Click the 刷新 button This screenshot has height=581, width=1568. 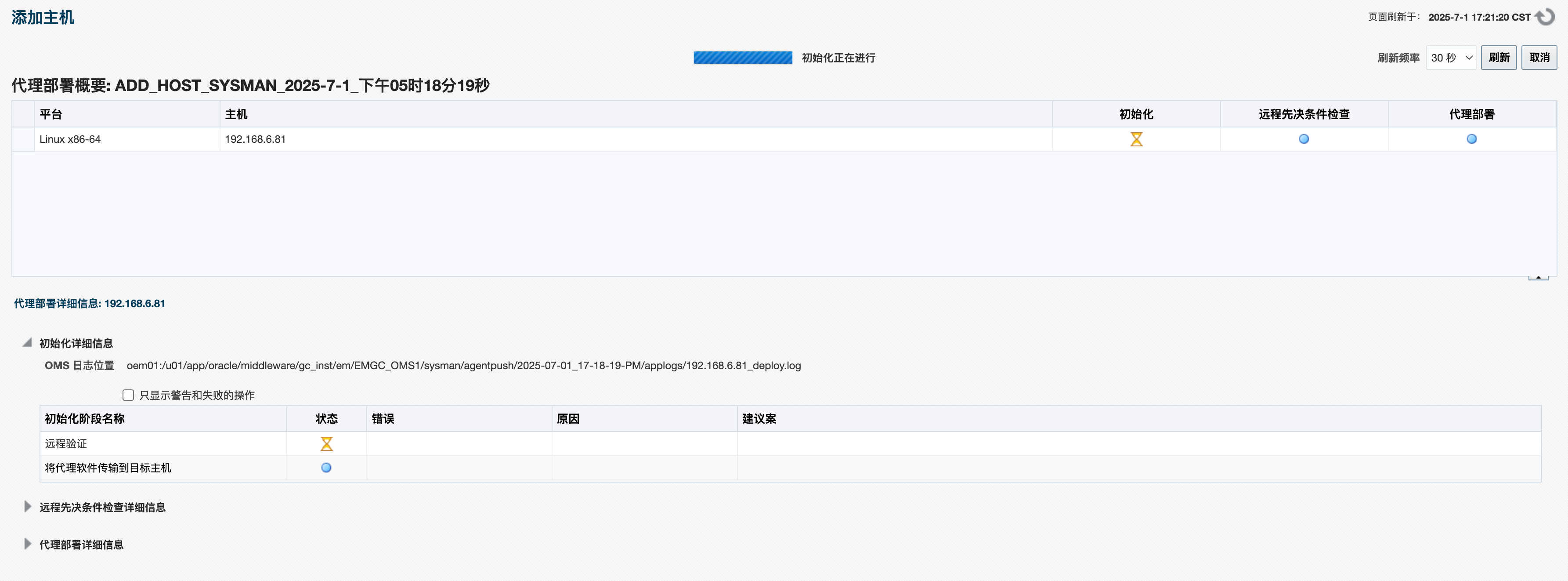coord(1499,57)
